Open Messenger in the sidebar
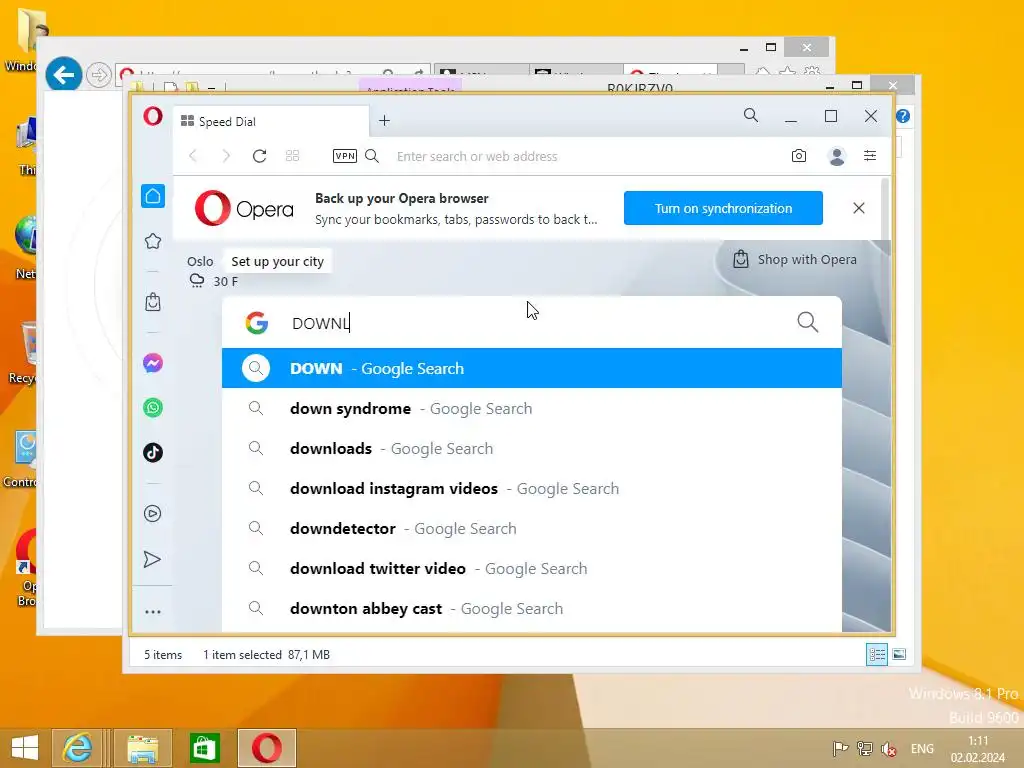1024x768 pixels. 153,363
